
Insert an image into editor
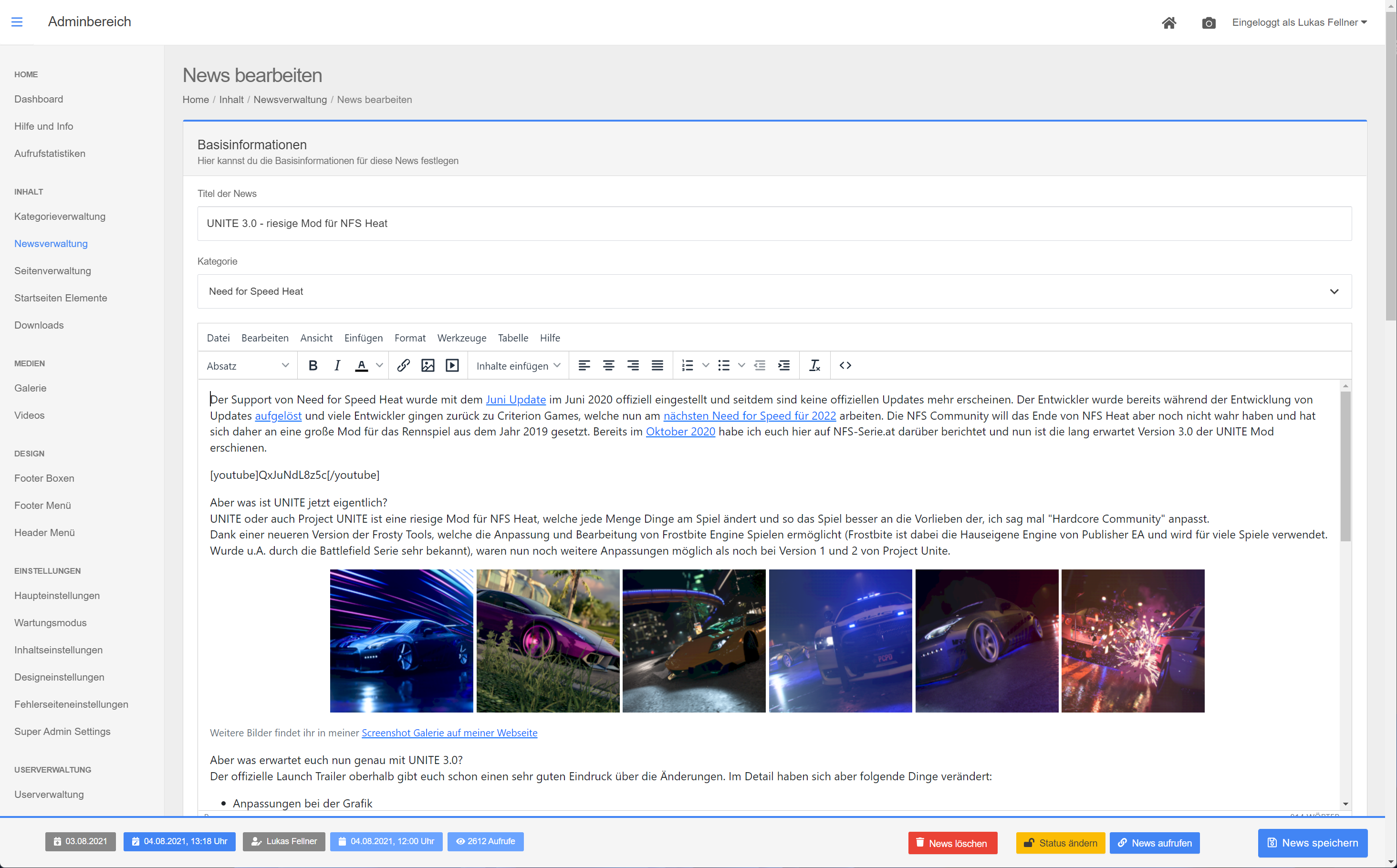(428, 366)
